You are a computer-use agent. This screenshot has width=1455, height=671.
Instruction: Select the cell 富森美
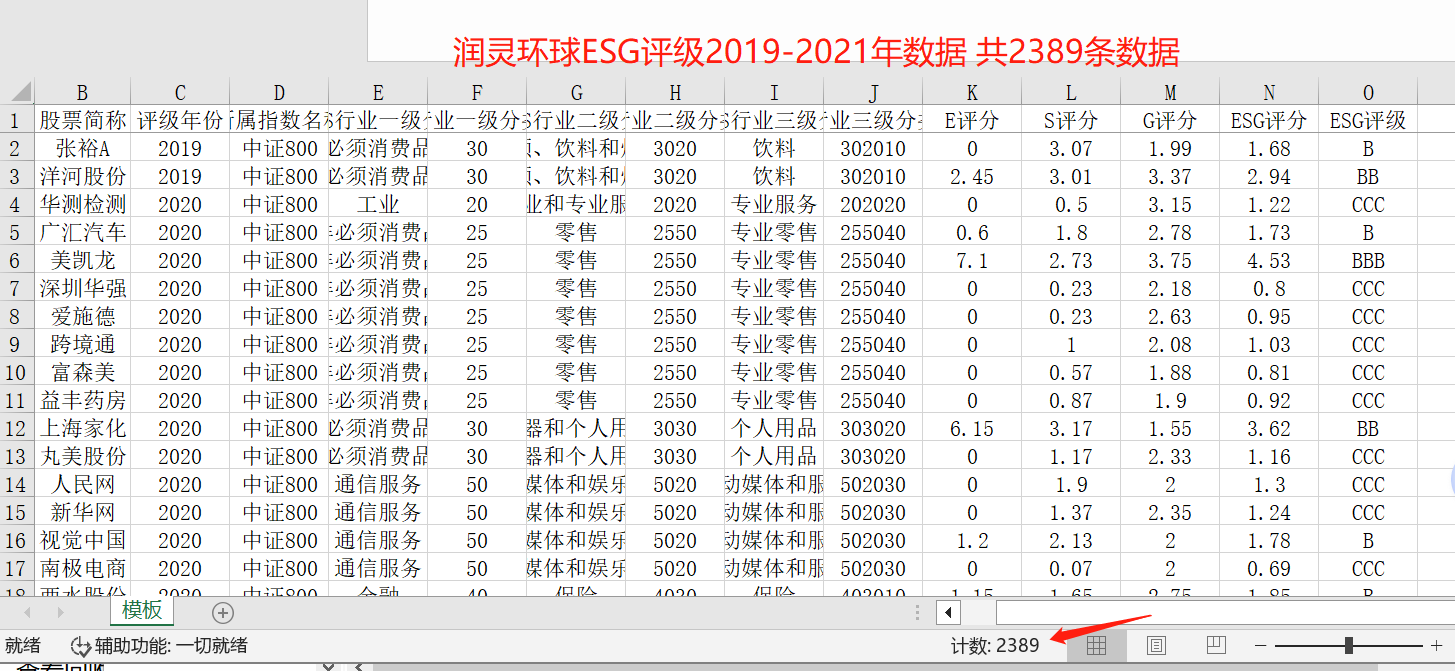click(x=83, y=373)
